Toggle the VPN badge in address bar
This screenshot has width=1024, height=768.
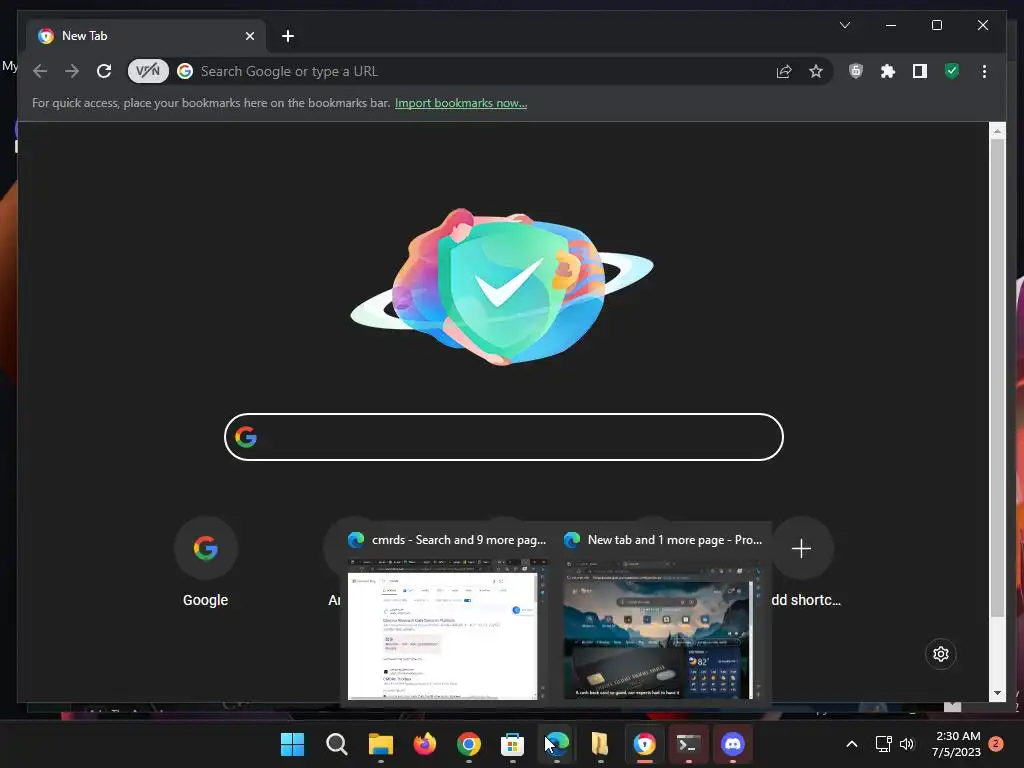(148, 71)
